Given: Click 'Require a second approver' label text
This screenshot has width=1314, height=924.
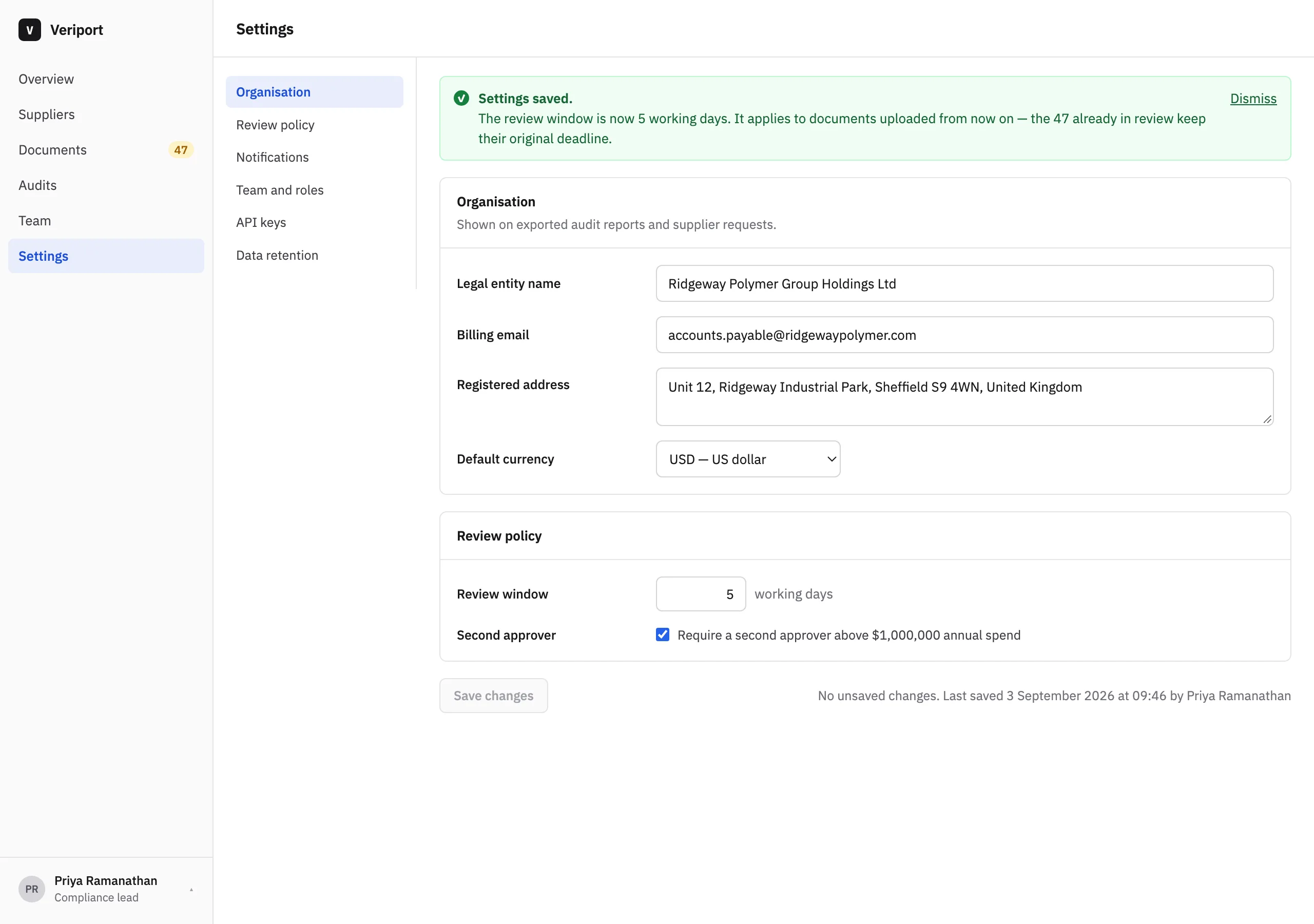Looking at the screenshot, I should [x=849, y=635].
